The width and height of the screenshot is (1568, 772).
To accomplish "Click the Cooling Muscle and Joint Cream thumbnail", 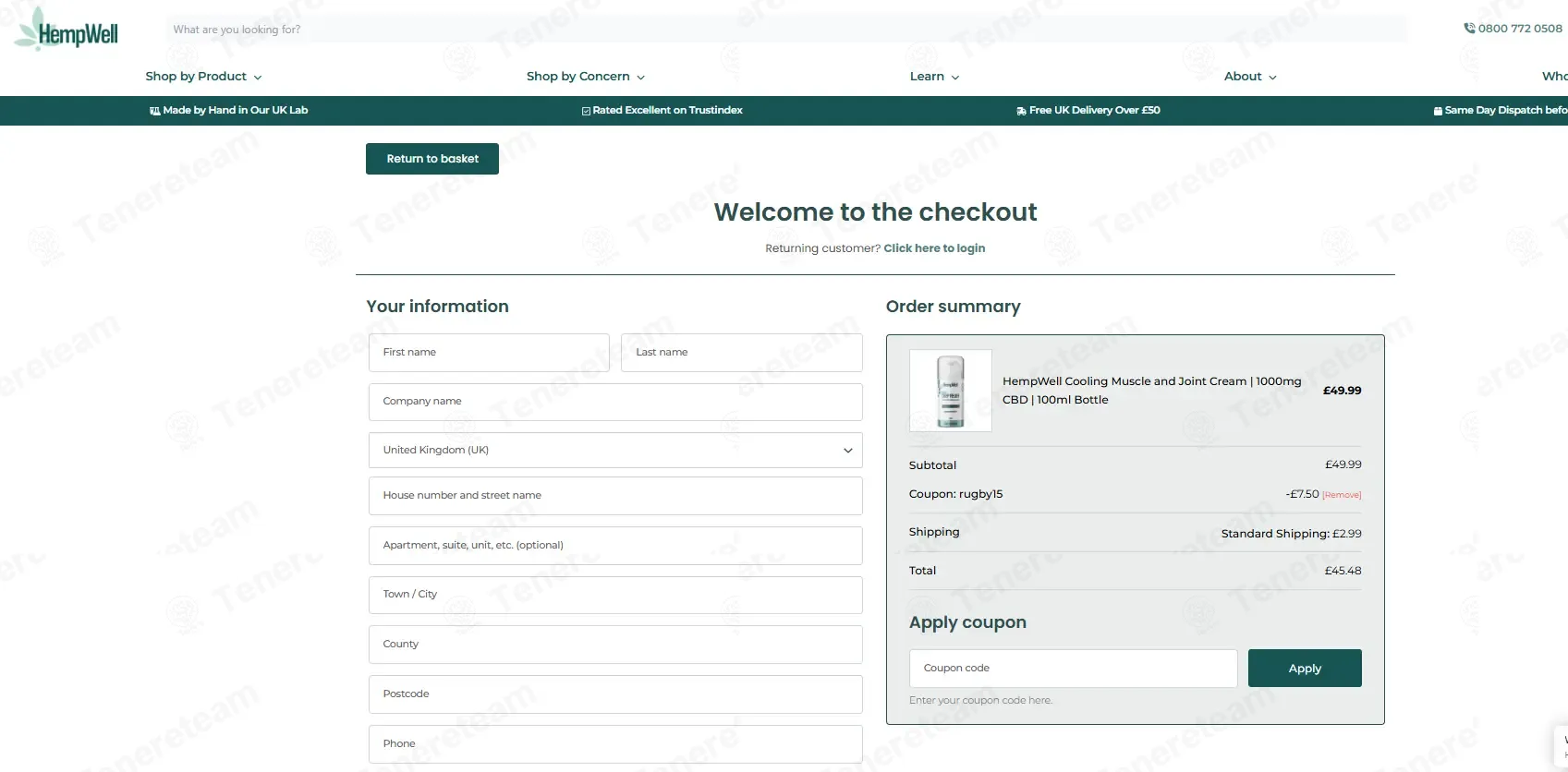I will click(951, 391).
